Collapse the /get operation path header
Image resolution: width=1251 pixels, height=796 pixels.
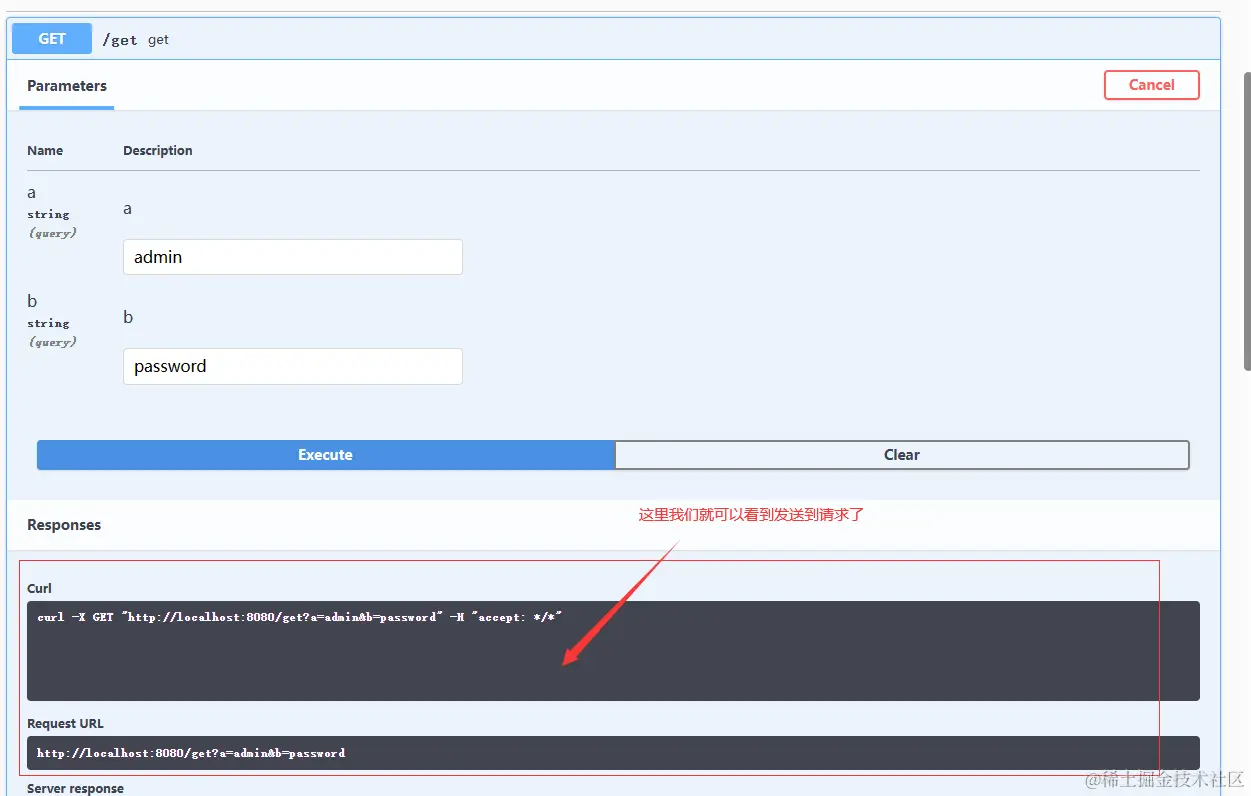[x=120, y=40]
